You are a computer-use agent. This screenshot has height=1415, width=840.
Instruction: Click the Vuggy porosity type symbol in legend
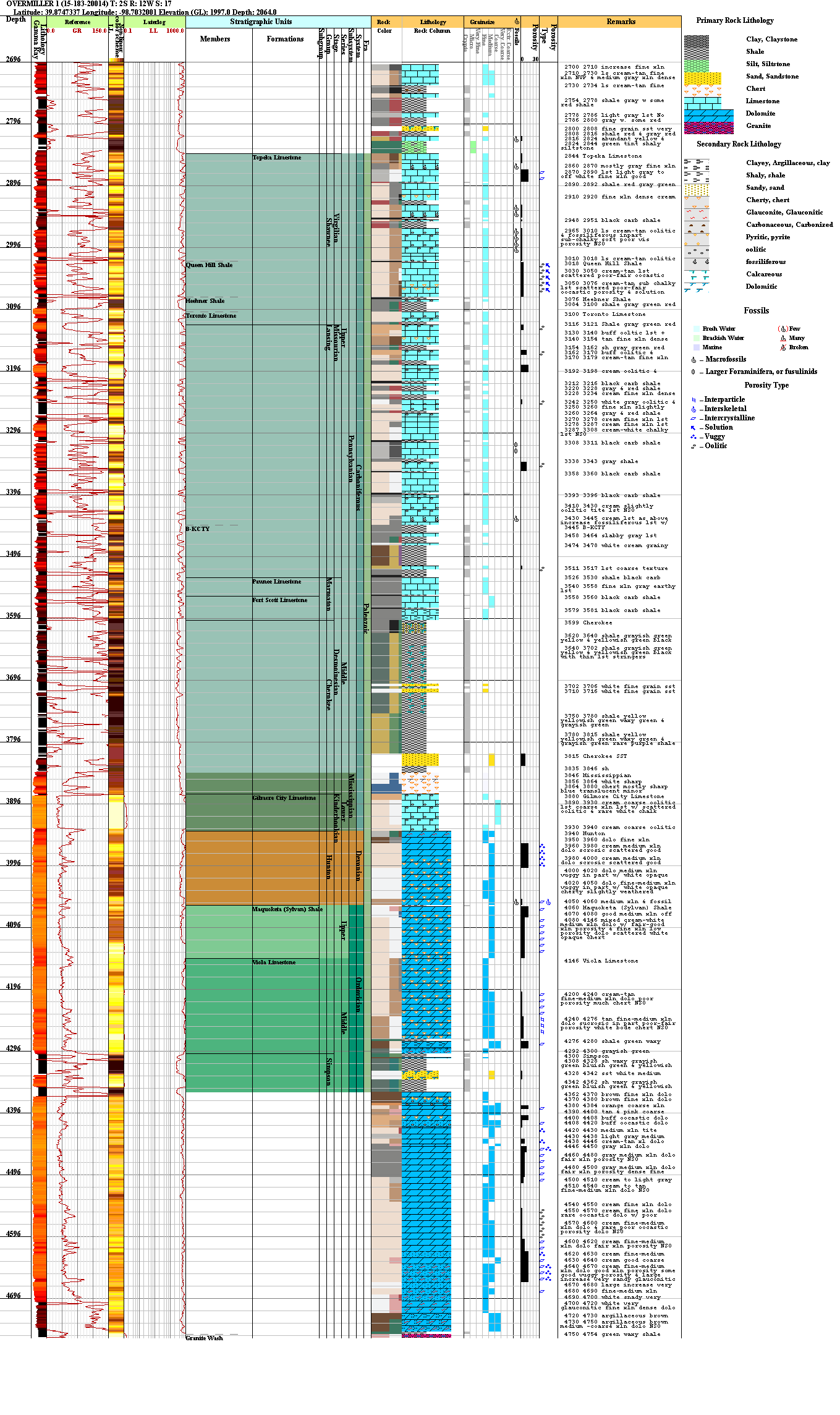click(x=694, y=437)
